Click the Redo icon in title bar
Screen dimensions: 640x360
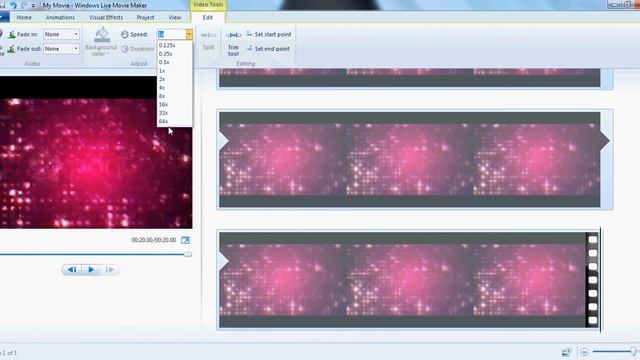click(24, 5)
